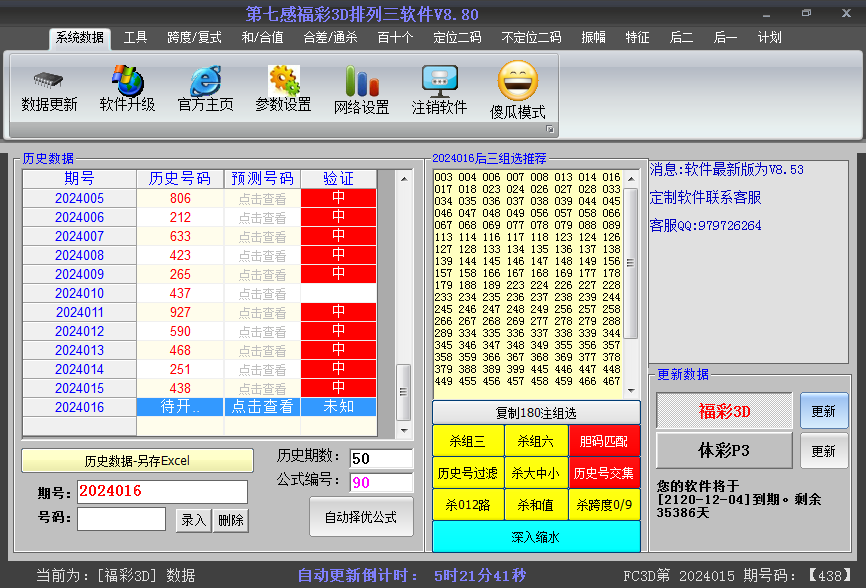This screenshot has height=588, width=866.
Task: Click the 公式编号 field showing 90
Action: [x=382, y=482]
